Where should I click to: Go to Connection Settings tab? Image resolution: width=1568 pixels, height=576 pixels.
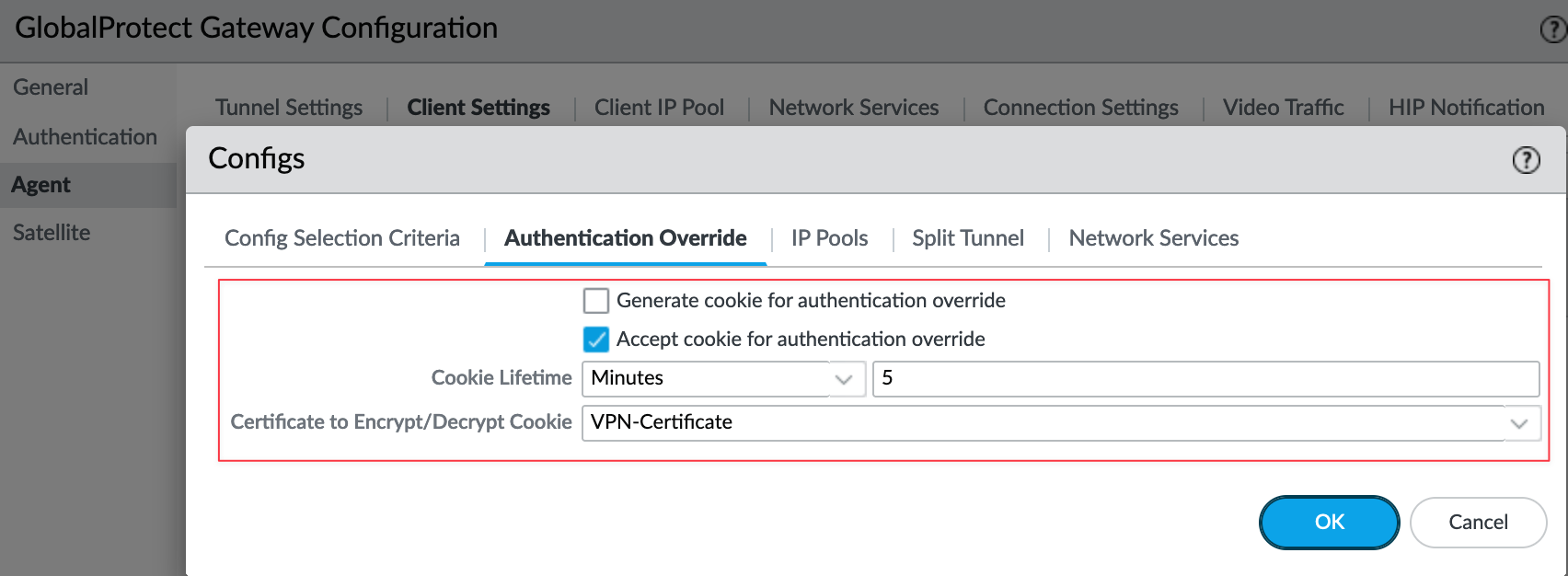(x=1081, y=108)
